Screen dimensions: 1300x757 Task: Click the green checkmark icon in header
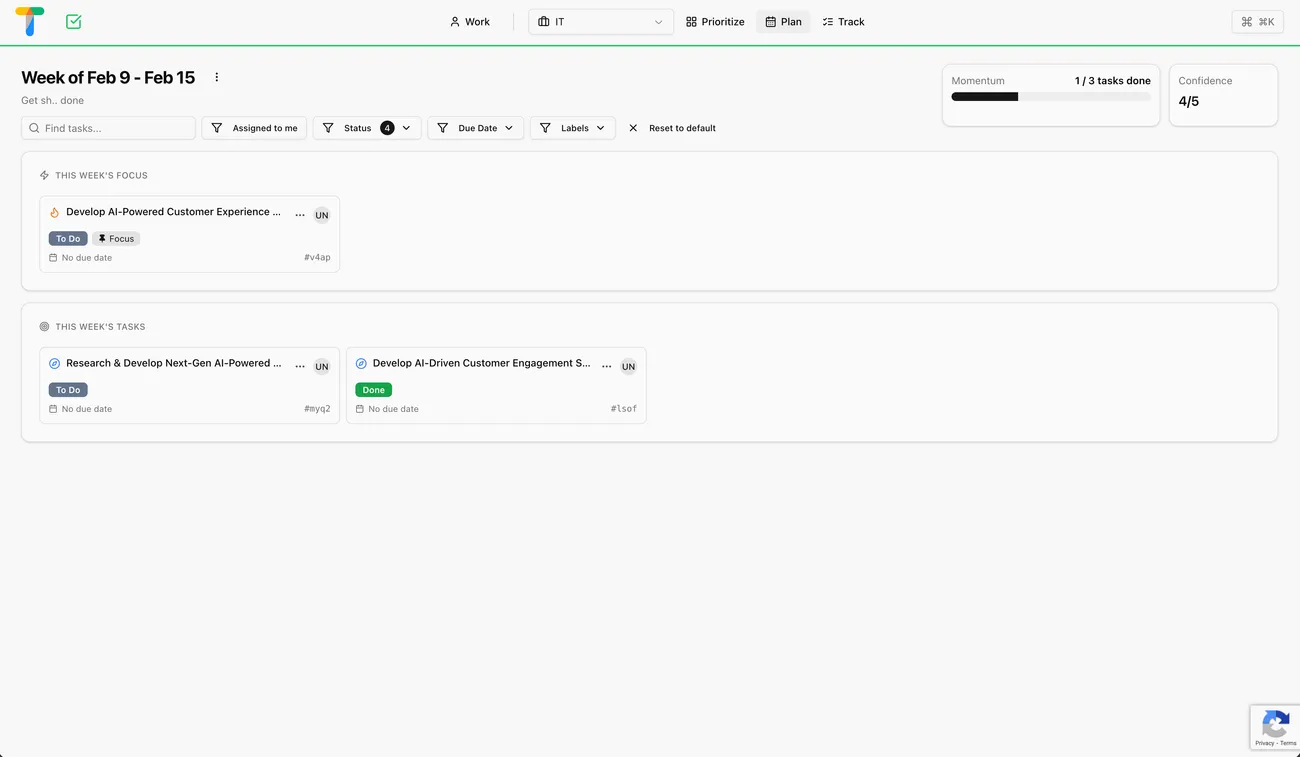click(x=73, y=21)
